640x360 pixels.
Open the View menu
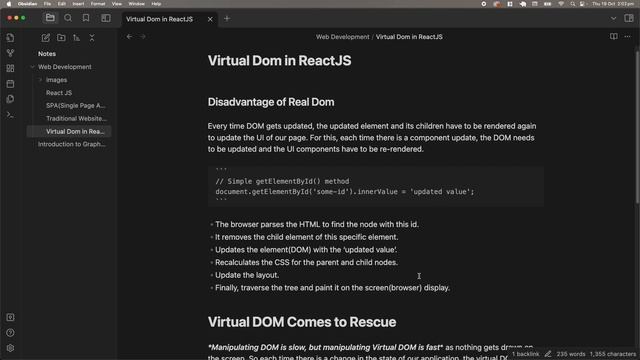coord(117,4)
